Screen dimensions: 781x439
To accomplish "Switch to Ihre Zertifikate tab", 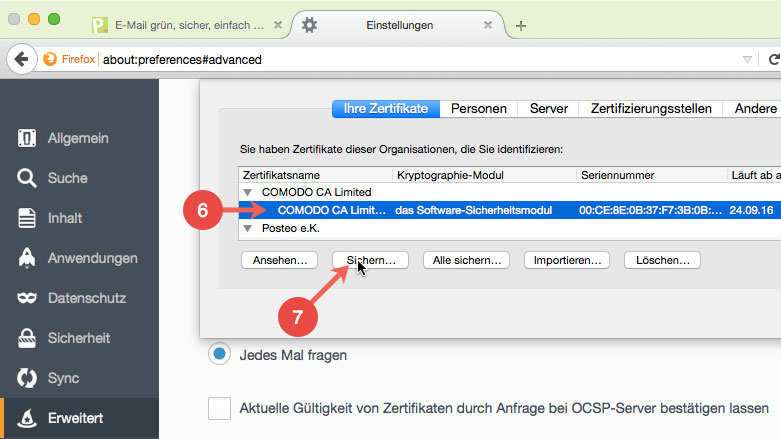I will (386, 109).
